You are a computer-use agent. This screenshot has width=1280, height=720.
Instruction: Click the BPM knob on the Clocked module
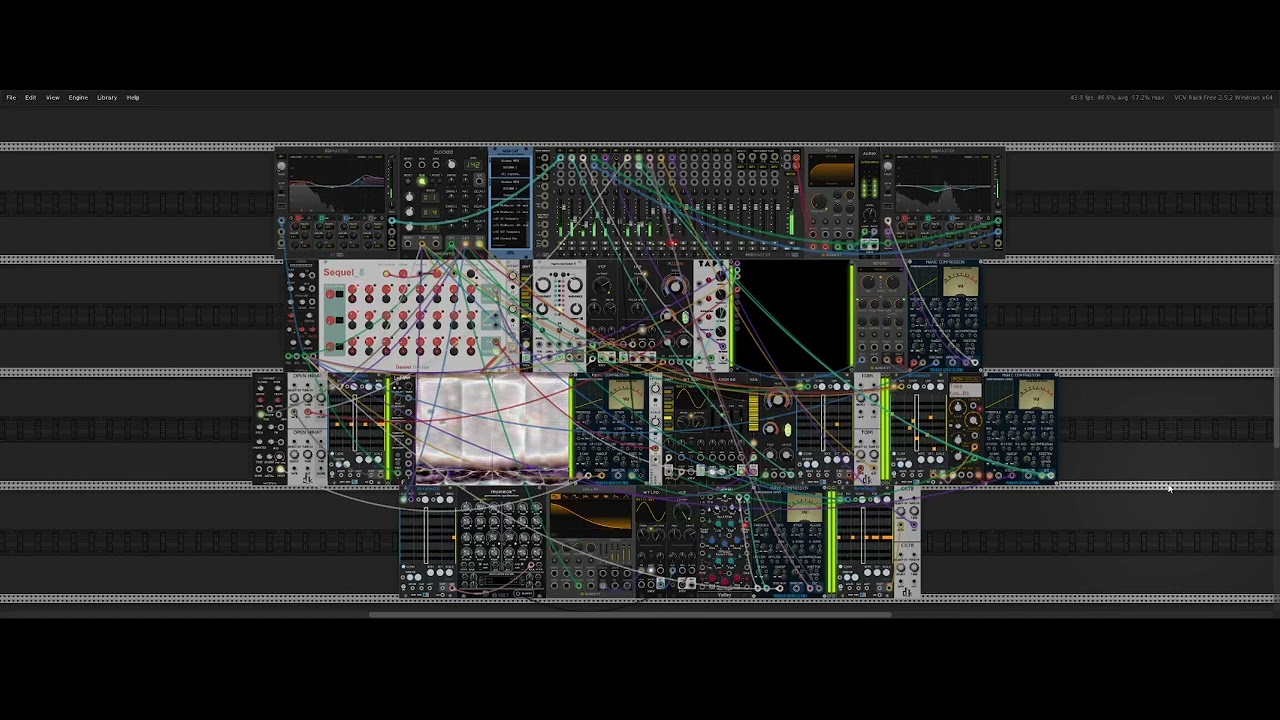(452, 164)
